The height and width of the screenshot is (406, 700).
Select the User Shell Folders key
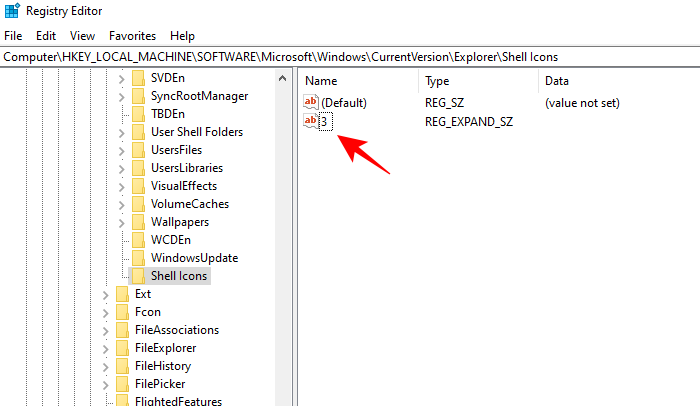point(196,132)
